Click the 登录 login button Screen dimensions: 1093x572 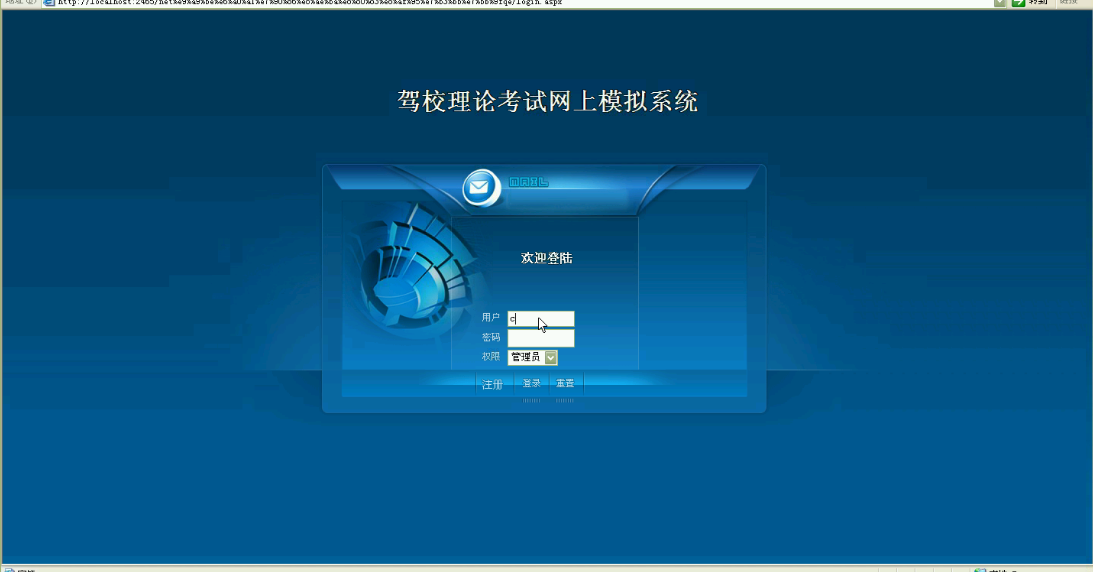(x=531, y=383)
